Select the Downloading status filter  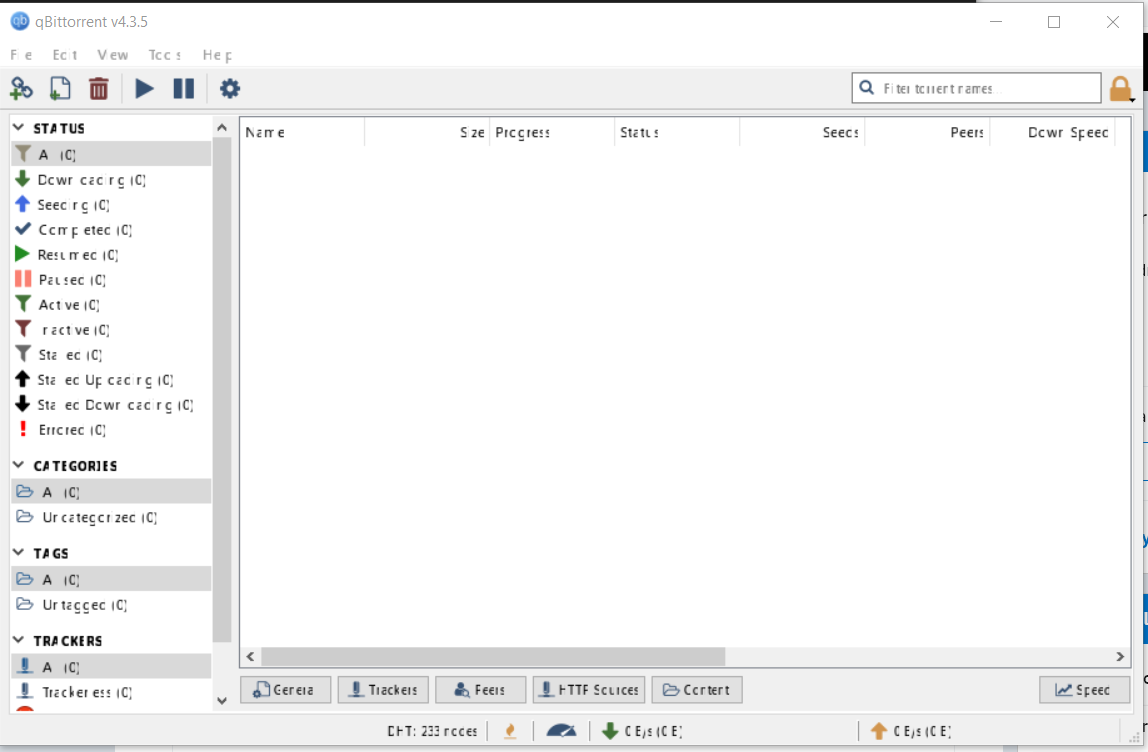(111, 179)
